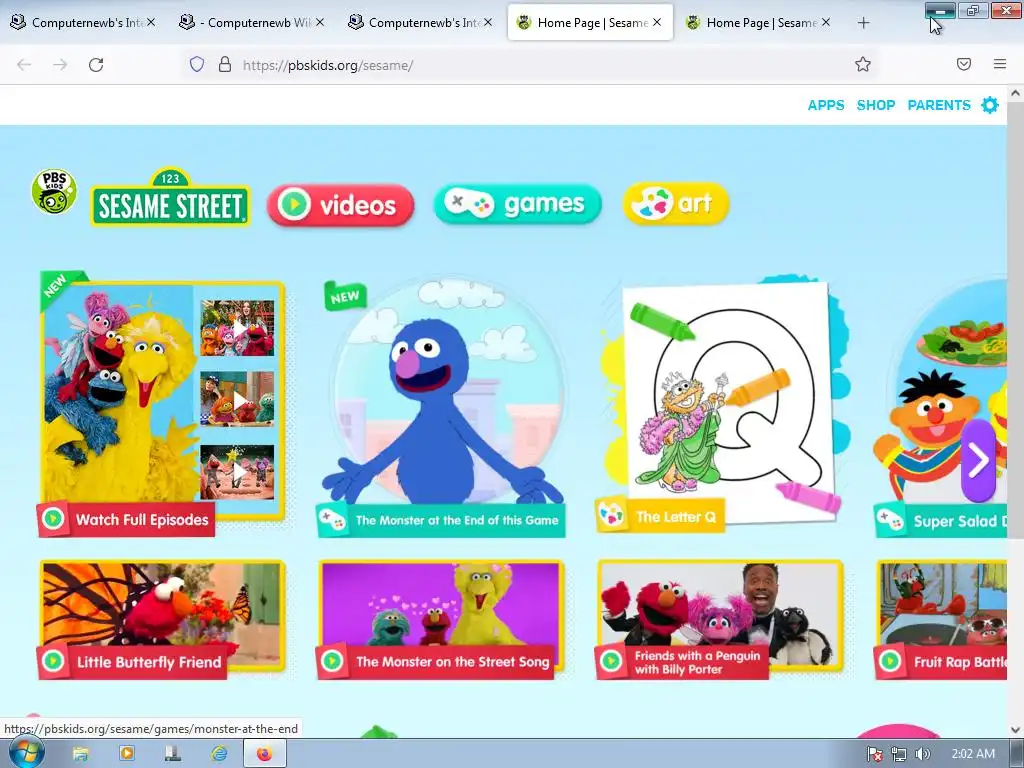Screen dimensions: 1024x768
Task: Open the Super Salad game card
Action: pyautogui.click(x=940, y=408)
